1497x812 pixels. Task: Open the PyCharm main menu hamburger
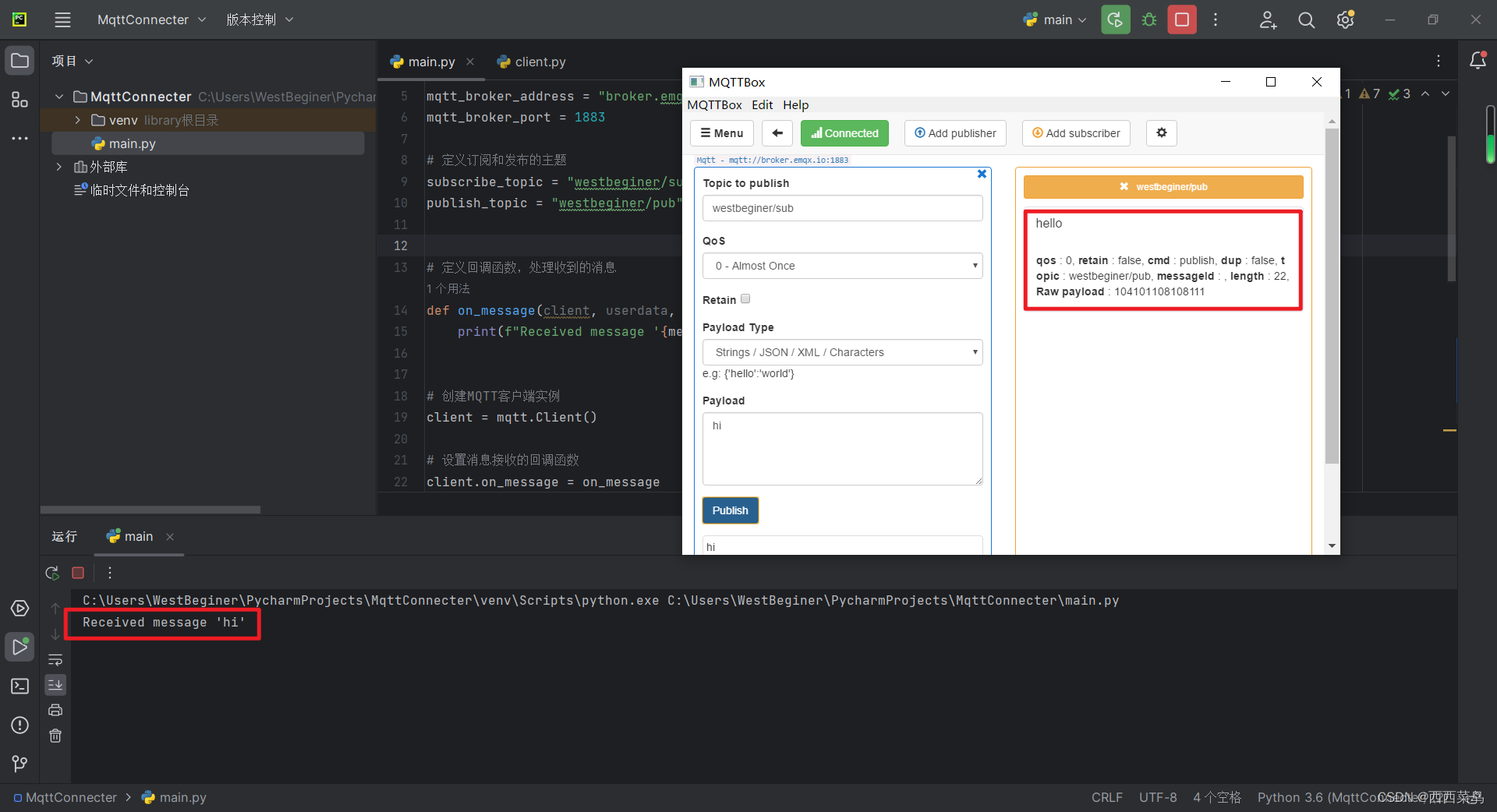(62, 19)
